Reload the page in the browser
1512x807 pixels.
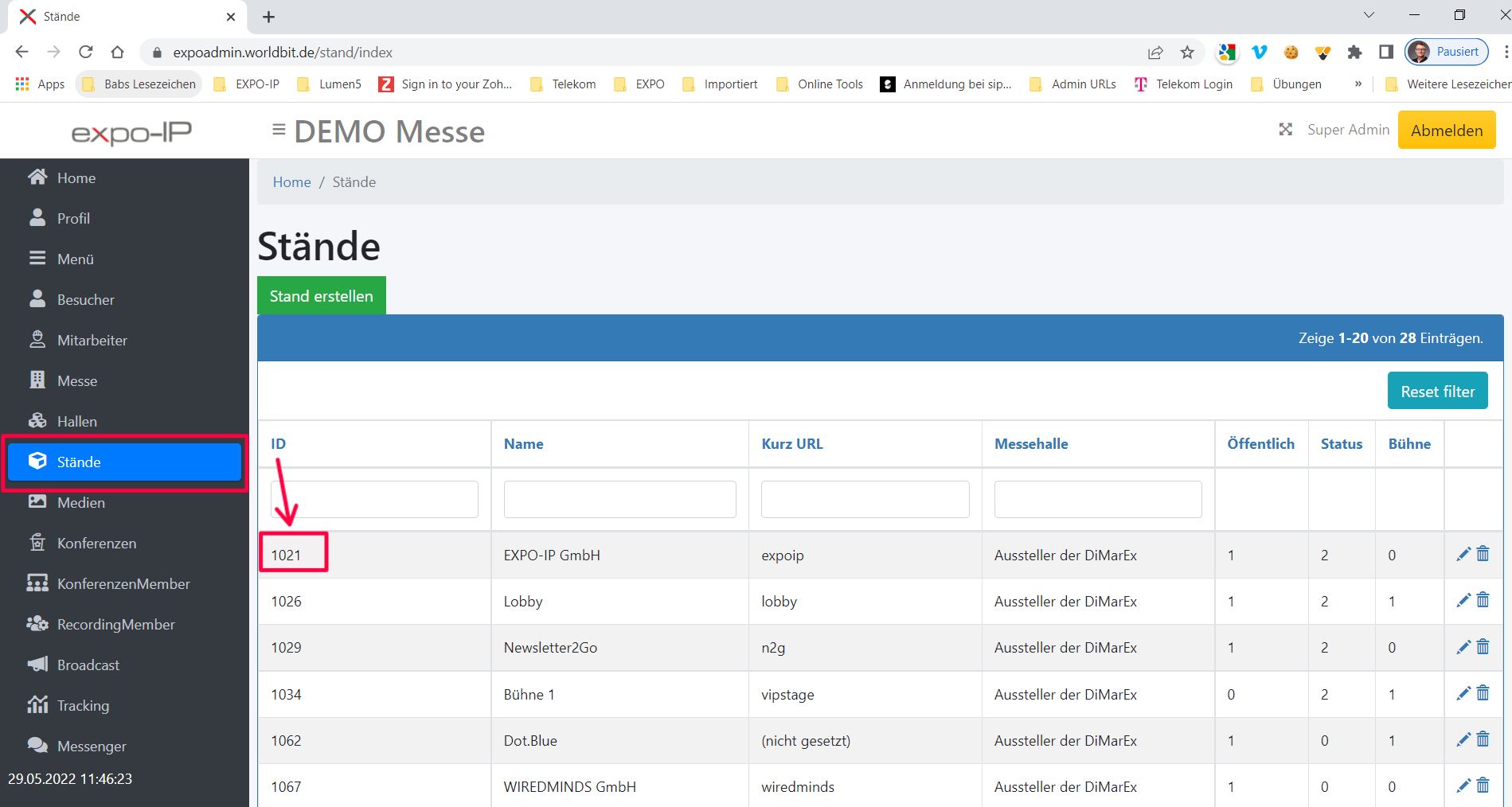(86, 53)
